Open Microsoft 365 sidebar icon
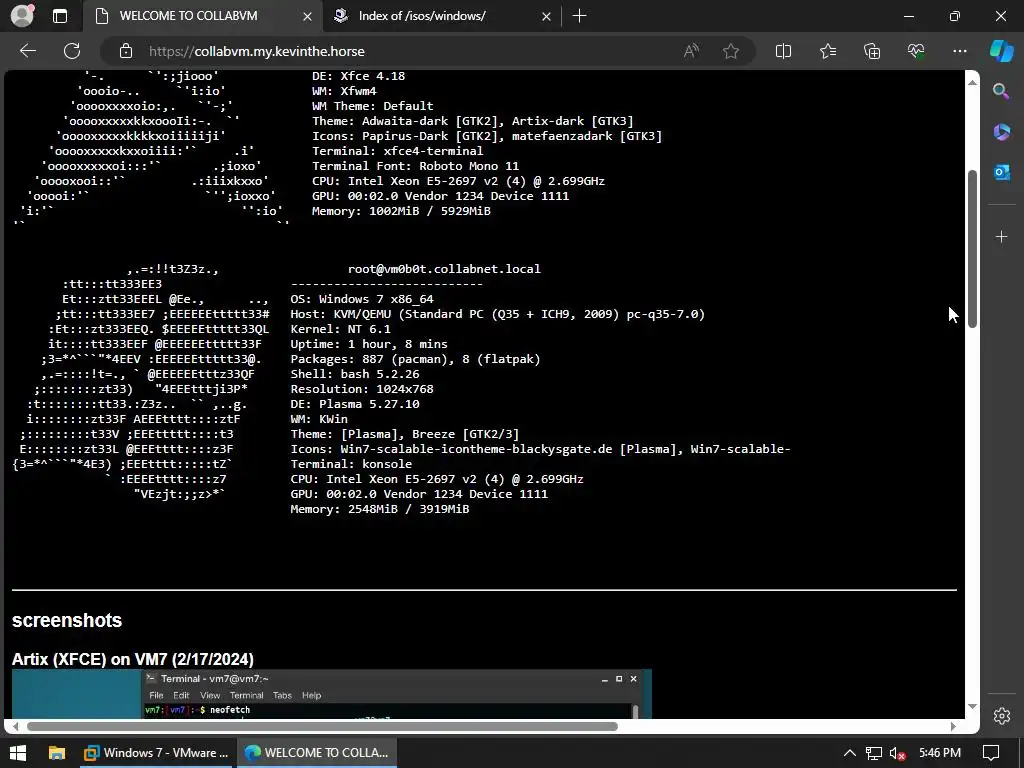Screen dimensions: 1024x768 pos(1001,132)
